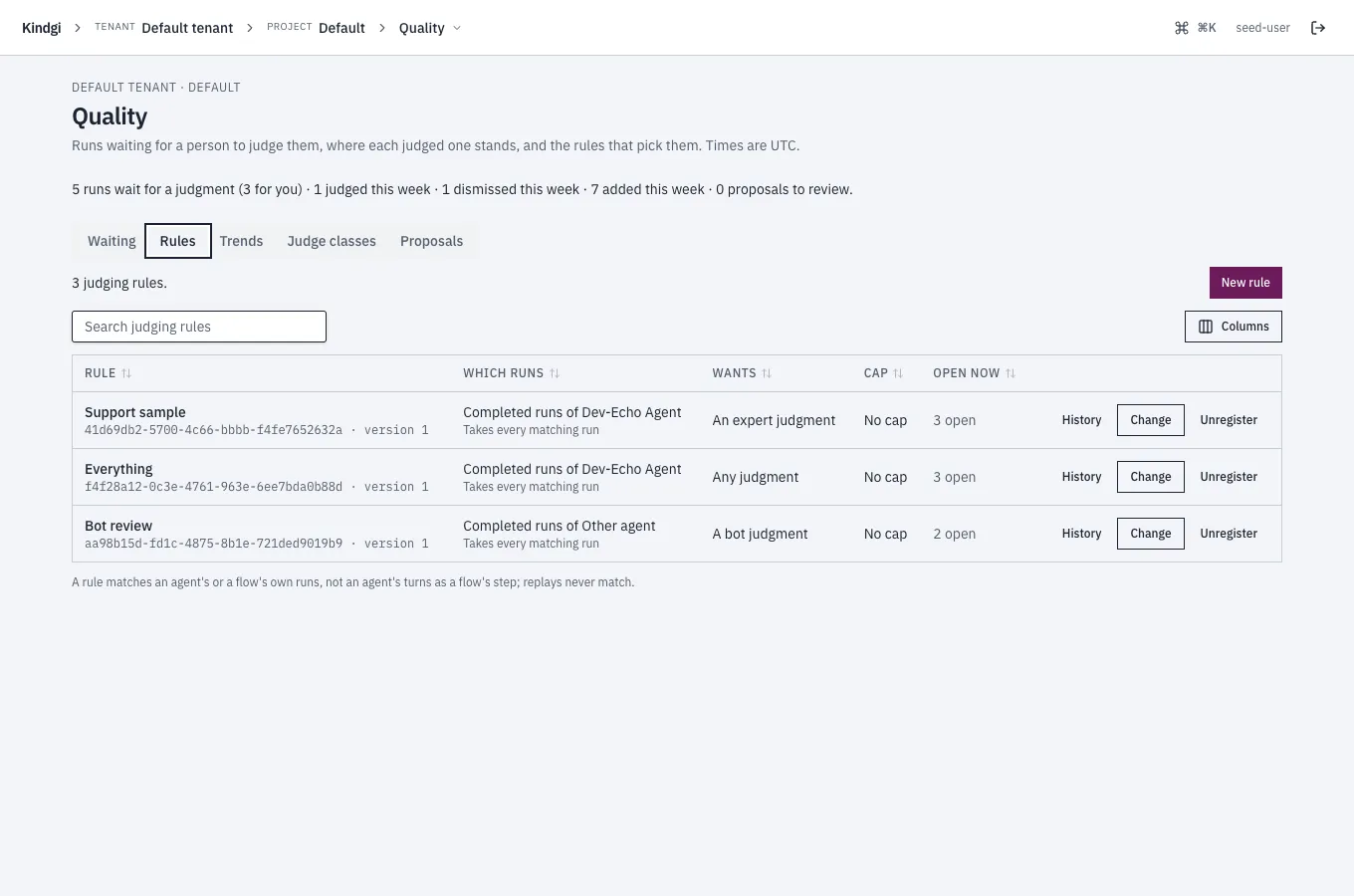
Task: Sort by the Wants column arrows
Action: click(x=767, y=373)
